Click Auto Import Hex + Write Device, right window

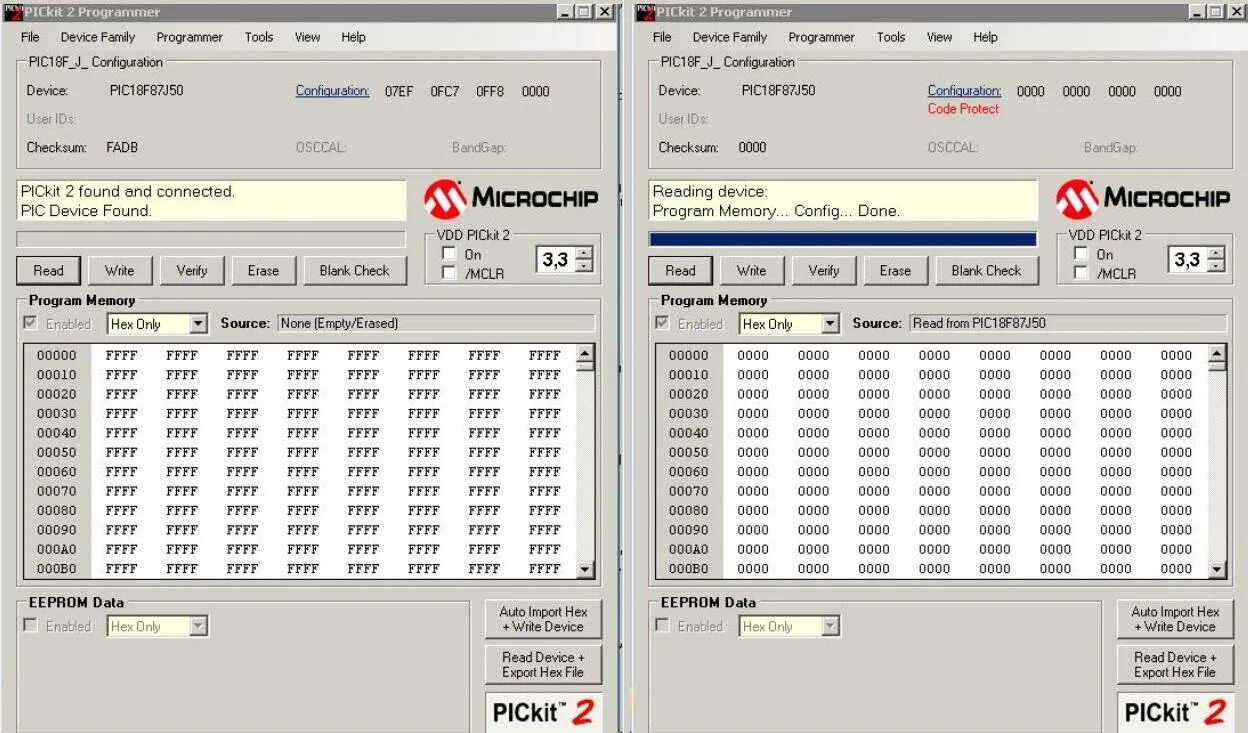[1175, 619]
